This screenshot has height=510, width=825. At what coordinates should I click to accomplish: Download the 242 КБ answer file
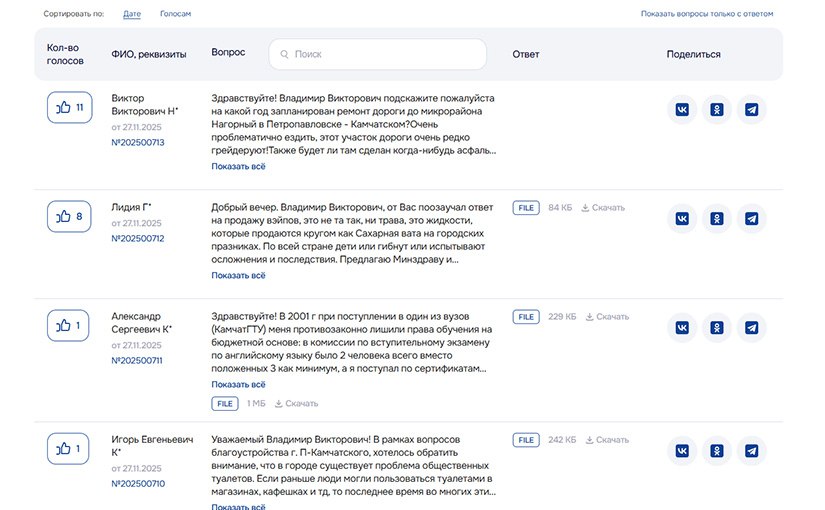(x=607, y=440)
